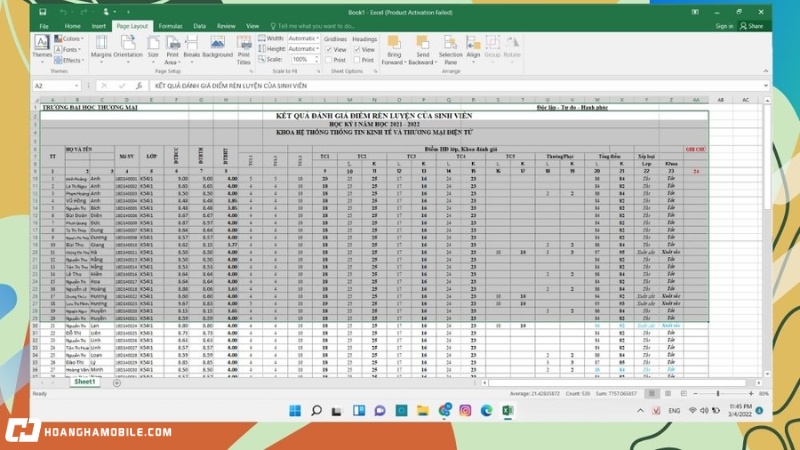Collapse the ribbon
Viewport: 800px width, 450px height.
coord(765,71)
